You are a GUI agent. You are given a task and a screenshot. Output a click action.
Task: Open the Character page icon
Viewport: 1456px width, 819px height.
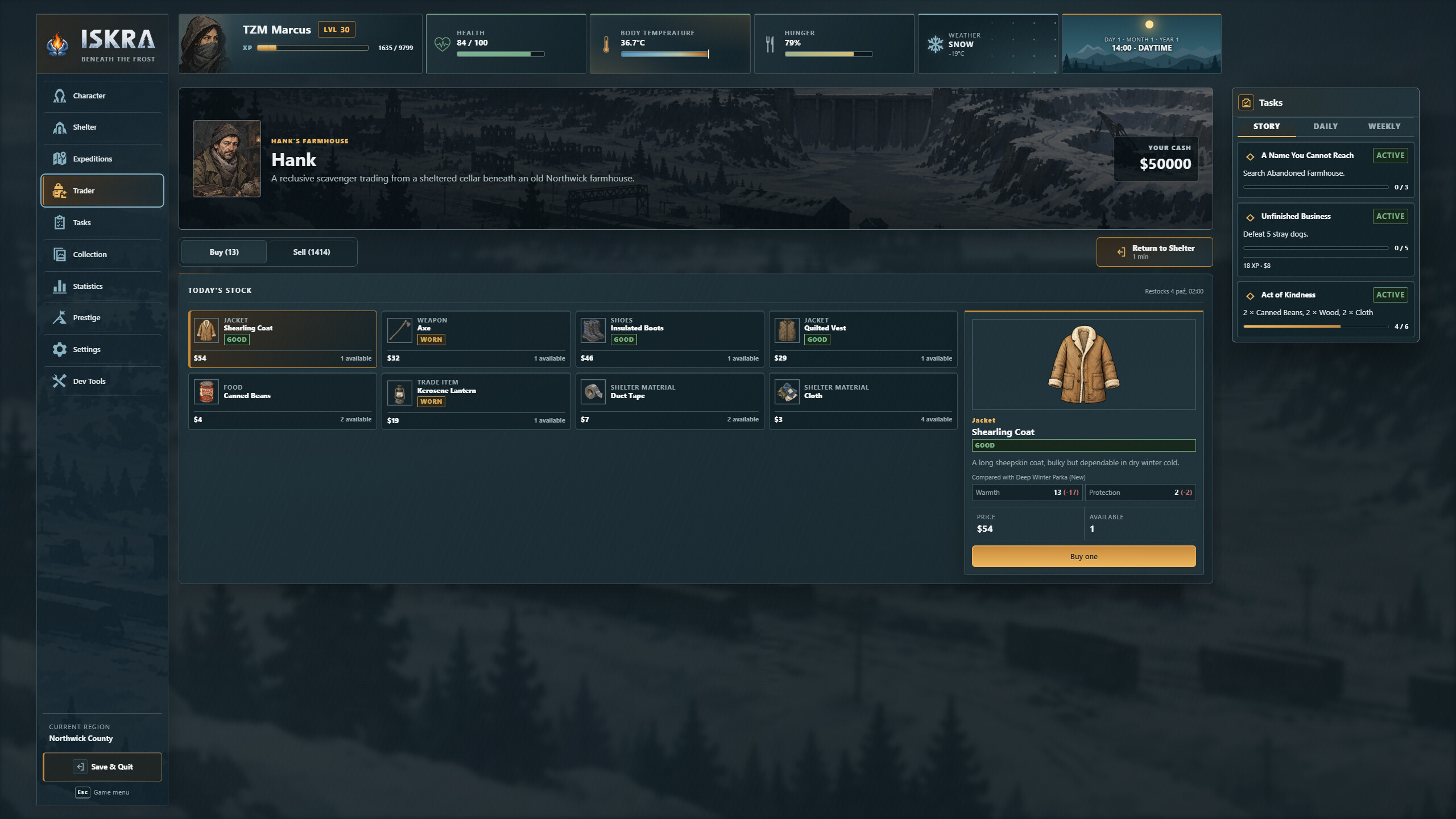pos(60,96)
